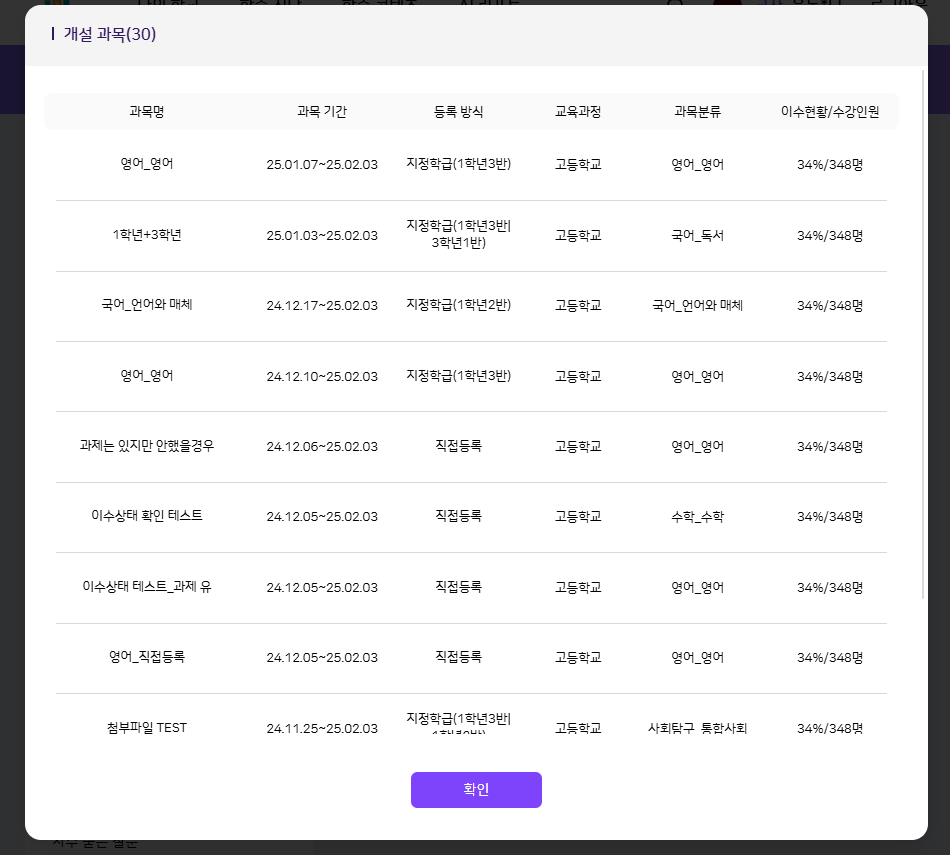Click the 지정학급(1학년2반) registration cell
The height and width of the screenshot is (855, 950).
point(458,305)
